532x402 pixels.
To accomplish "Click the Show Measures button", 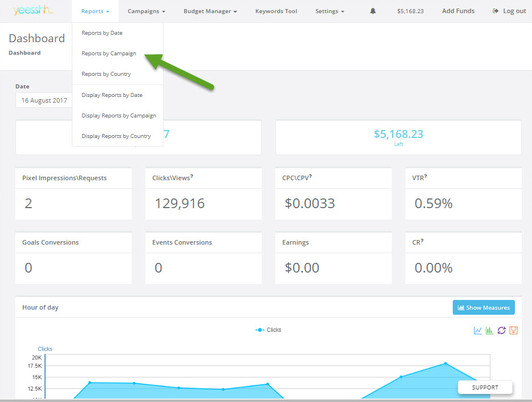I will pyautogui.click(x=483, y=308).
